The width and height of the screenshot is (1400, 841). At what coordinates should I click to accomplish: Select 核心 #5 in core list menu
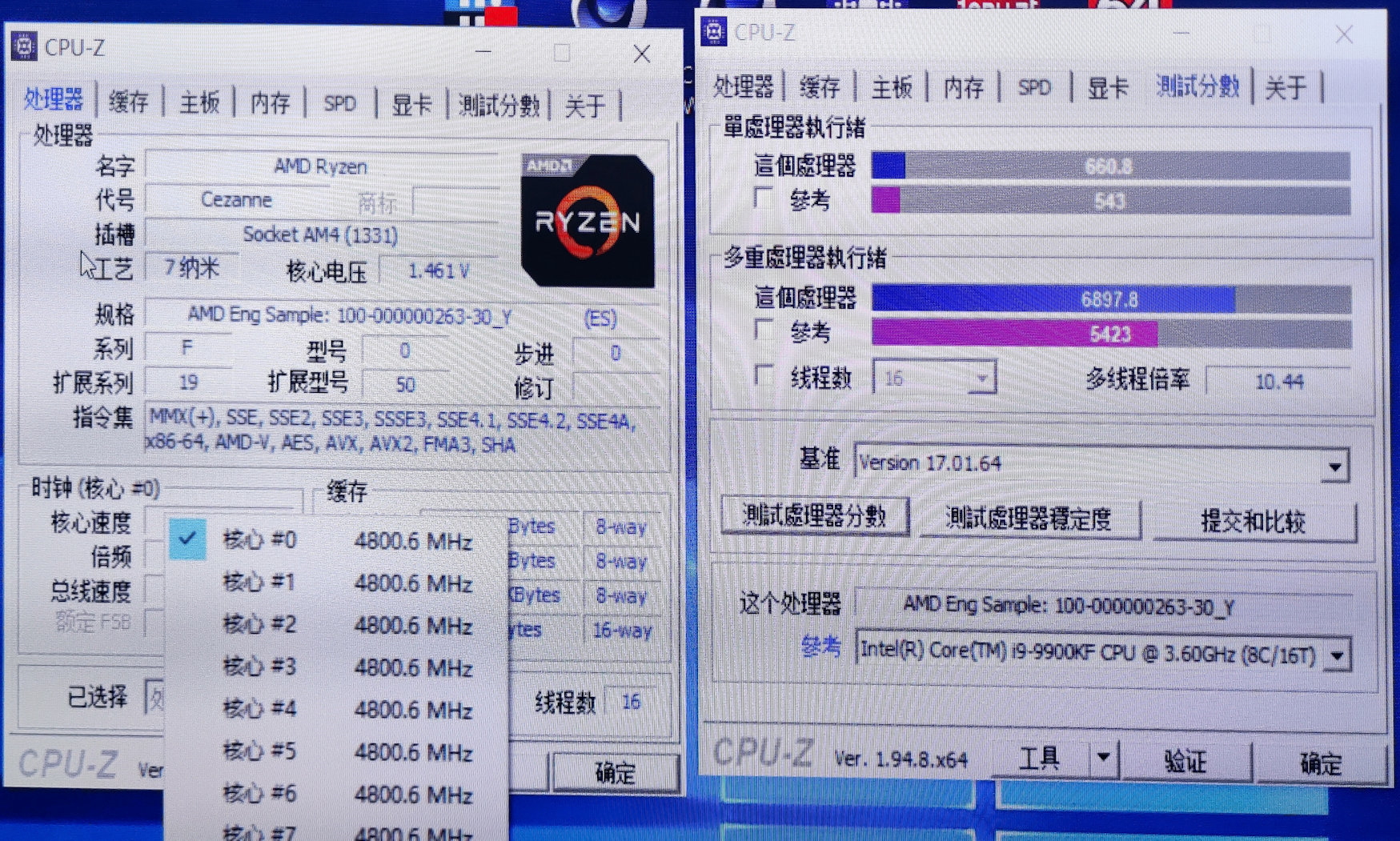336,752
